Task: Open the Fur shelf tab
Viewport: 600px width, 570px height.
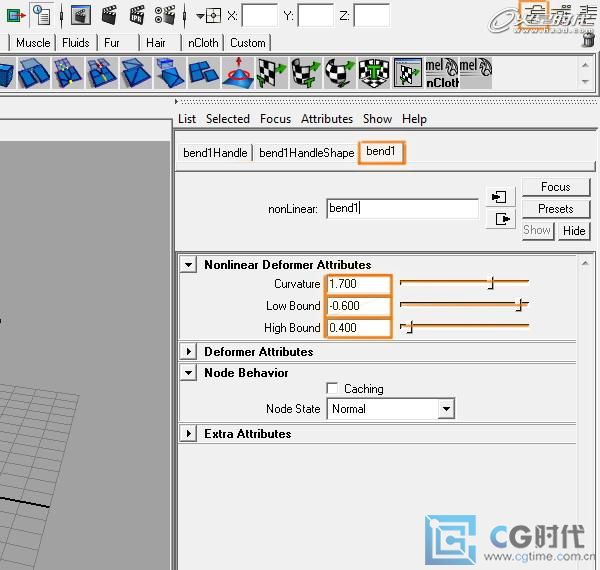Action: pyautogui.click(x=112, y=43)
